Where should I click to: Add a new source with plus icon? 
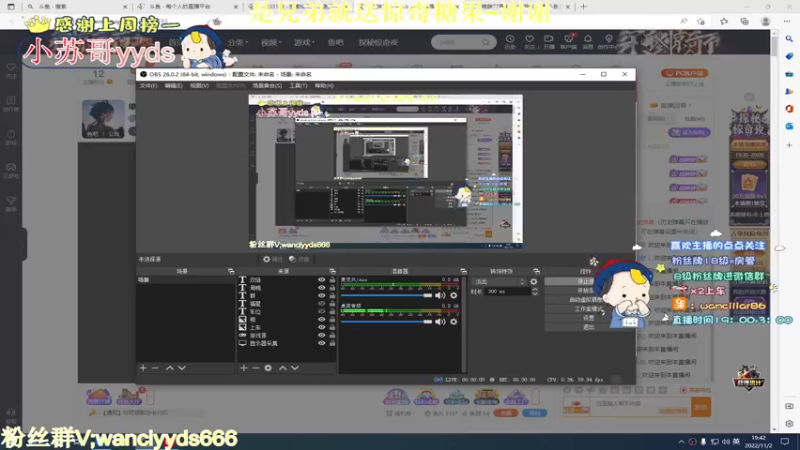click(243, 368)
